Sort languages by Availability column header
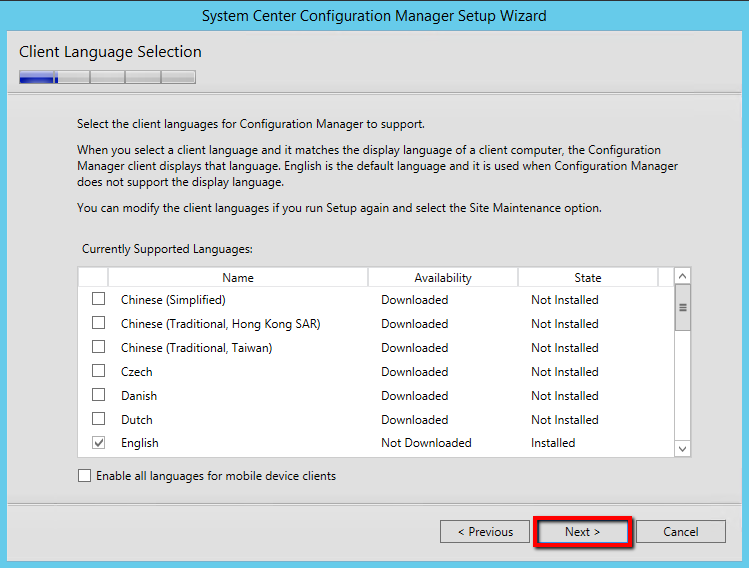 tap(442, 278)
